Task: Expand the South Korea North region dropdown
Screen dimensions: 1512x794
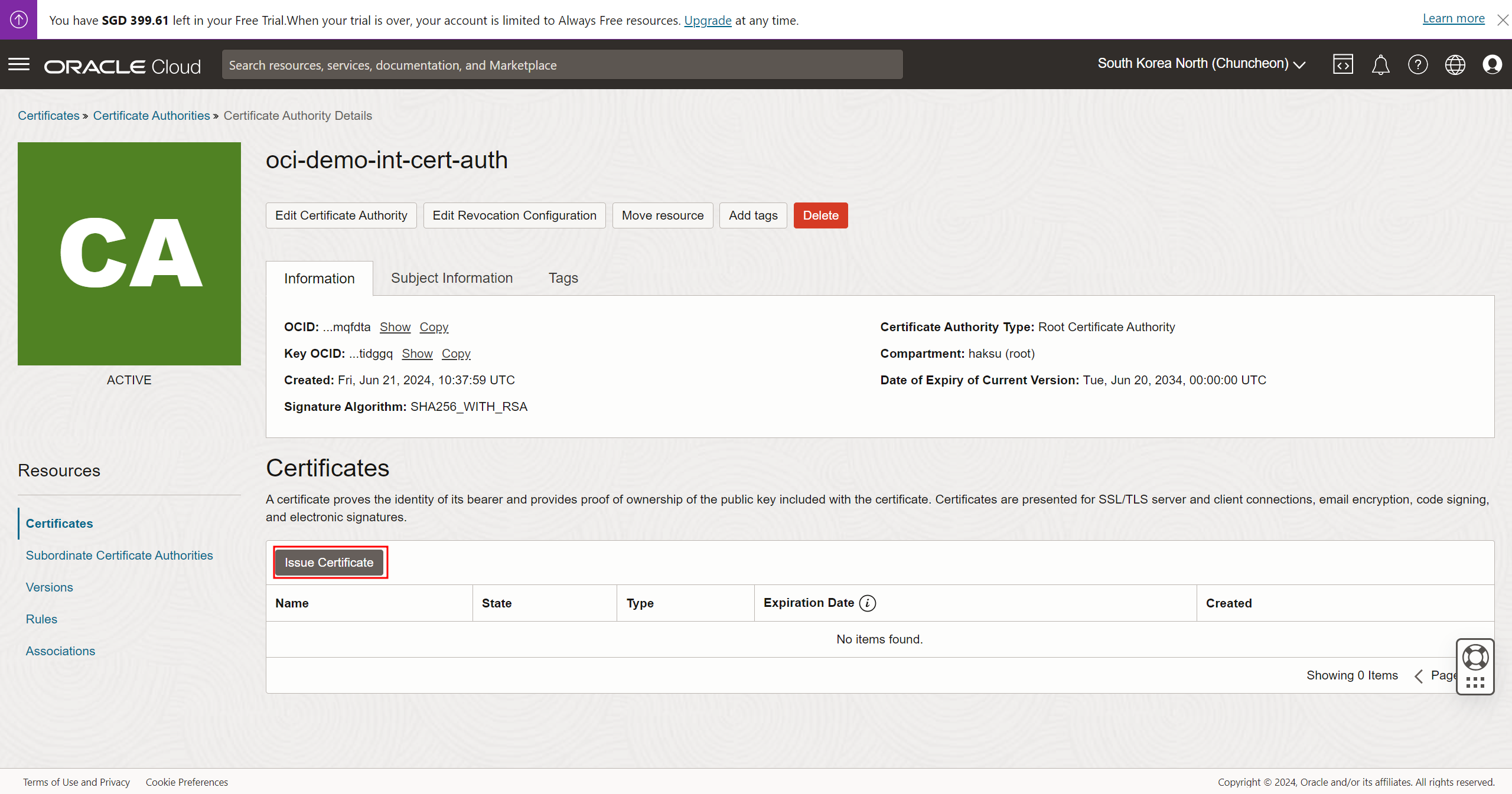Action: click(x=1201, y=64)
